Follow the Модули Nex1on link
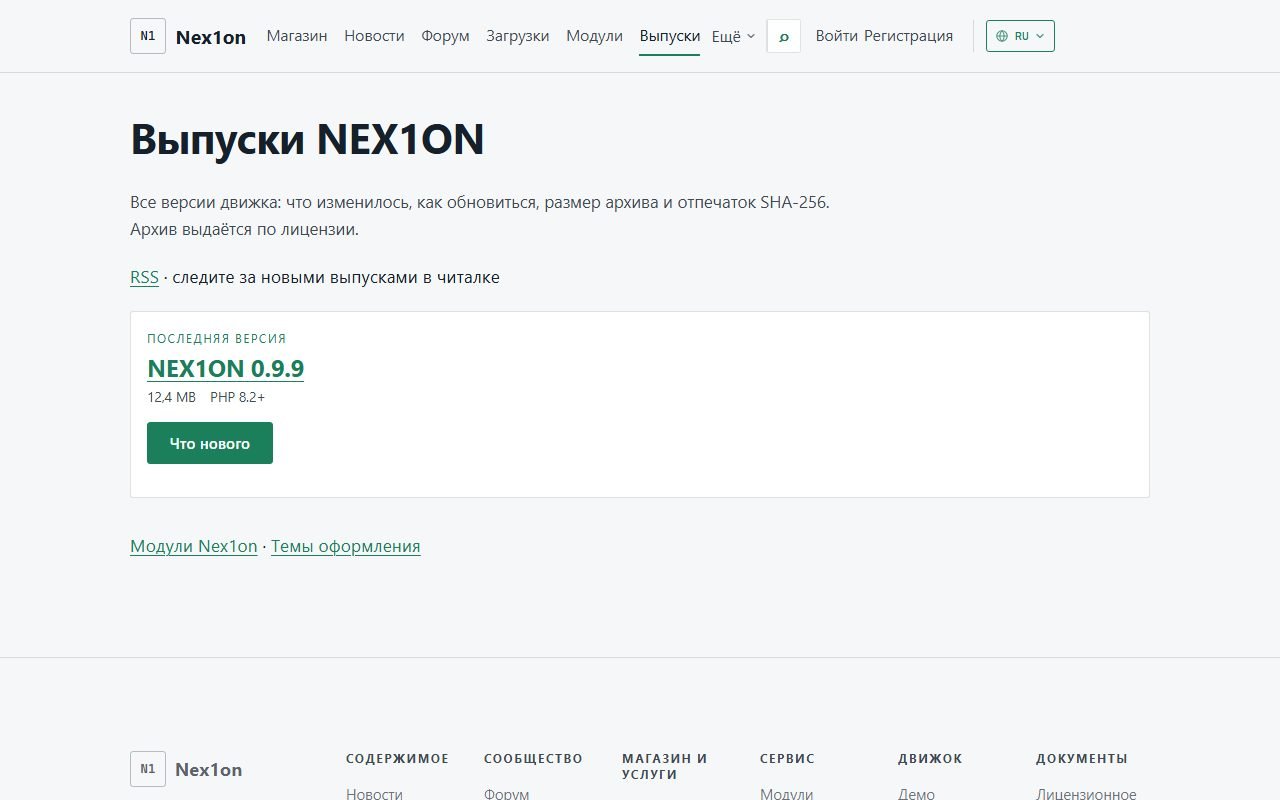The height and width of the screenshot is (800, 1280). pos(194,546)
